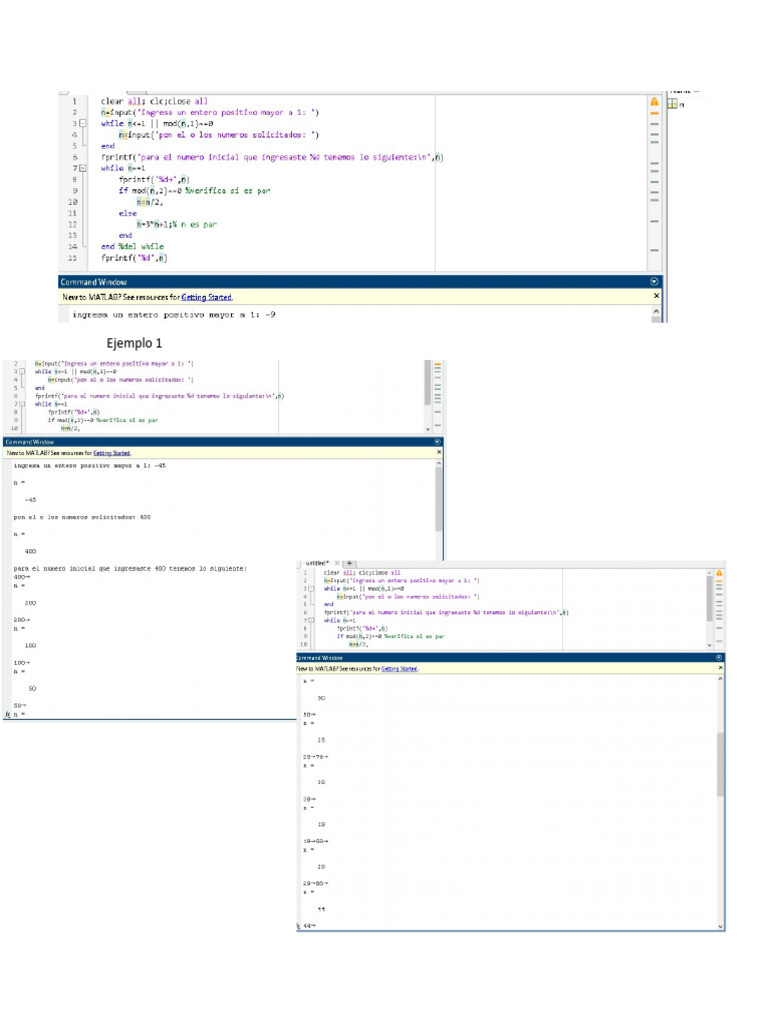The image size is (768, 1024).
Task: Click output value 100 in Ejemplo 1 Command Window
Action: click(x=30, y=645)
